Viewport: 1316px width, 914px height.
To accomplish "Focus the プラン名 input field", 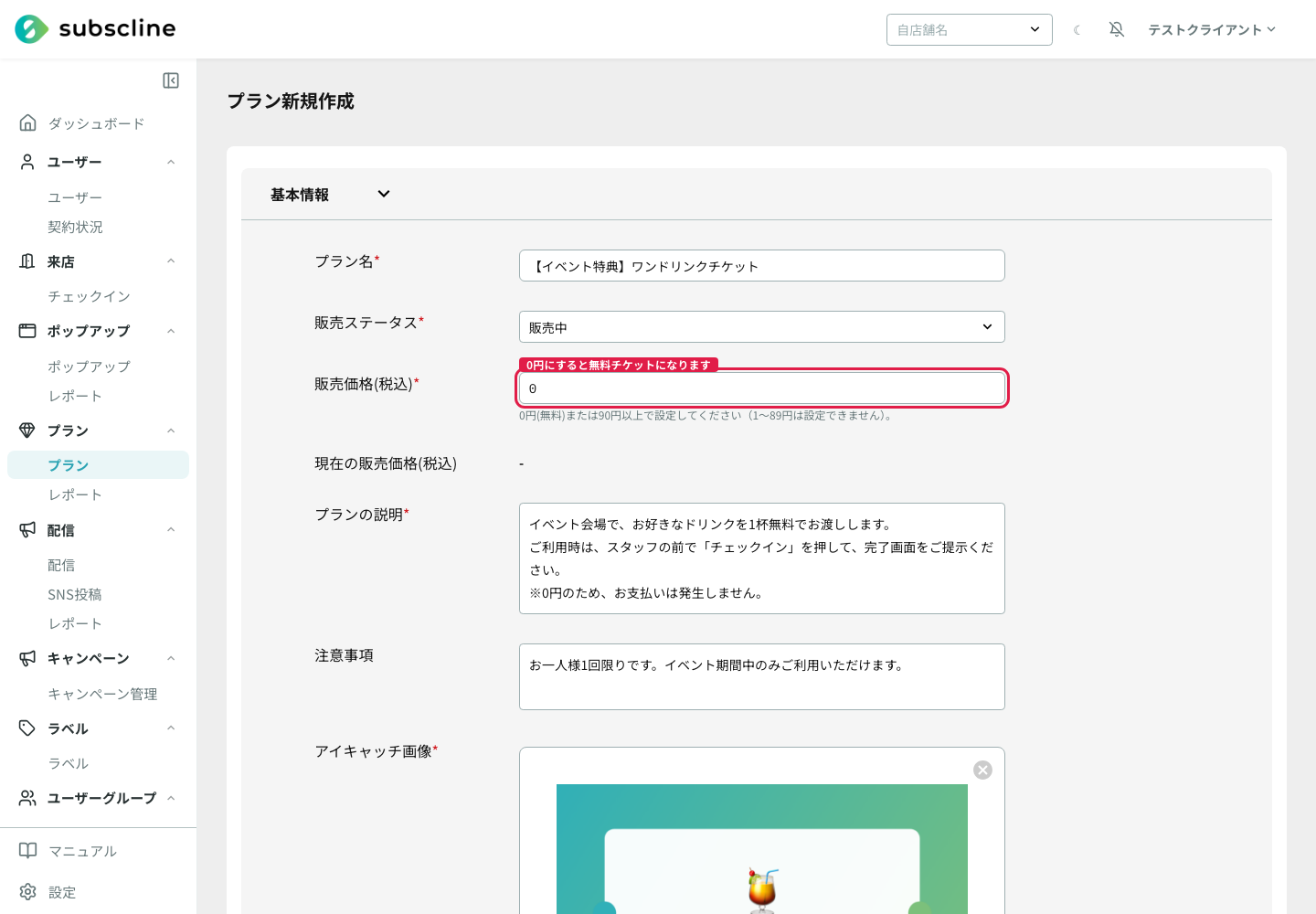I will (x=762, y=265).
